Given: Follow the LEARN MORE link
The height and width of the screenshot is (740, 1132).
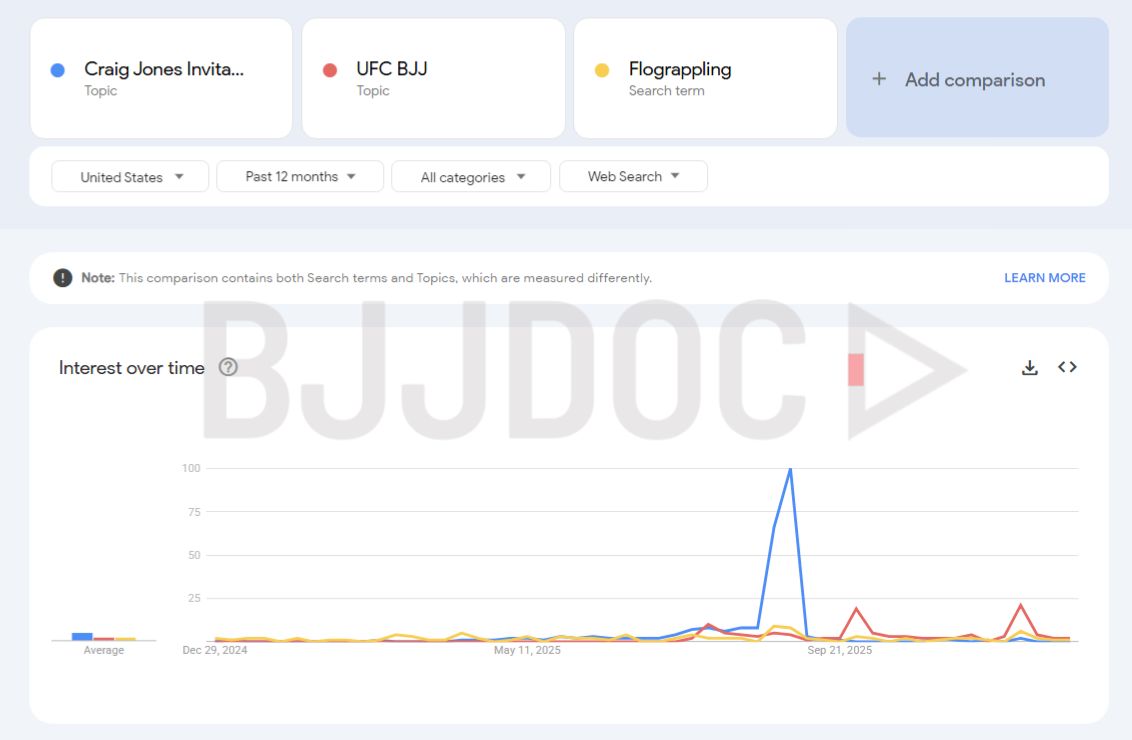Looking at the screenshot, I should click(1044, 278).
